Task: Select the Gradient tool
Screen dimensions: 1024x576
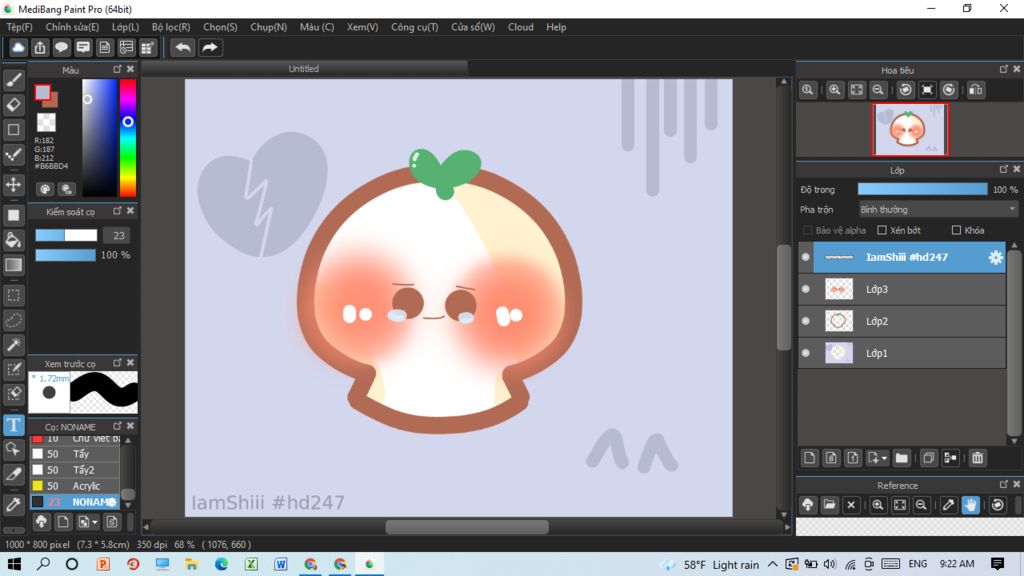Action: click(x=14, y=265)
